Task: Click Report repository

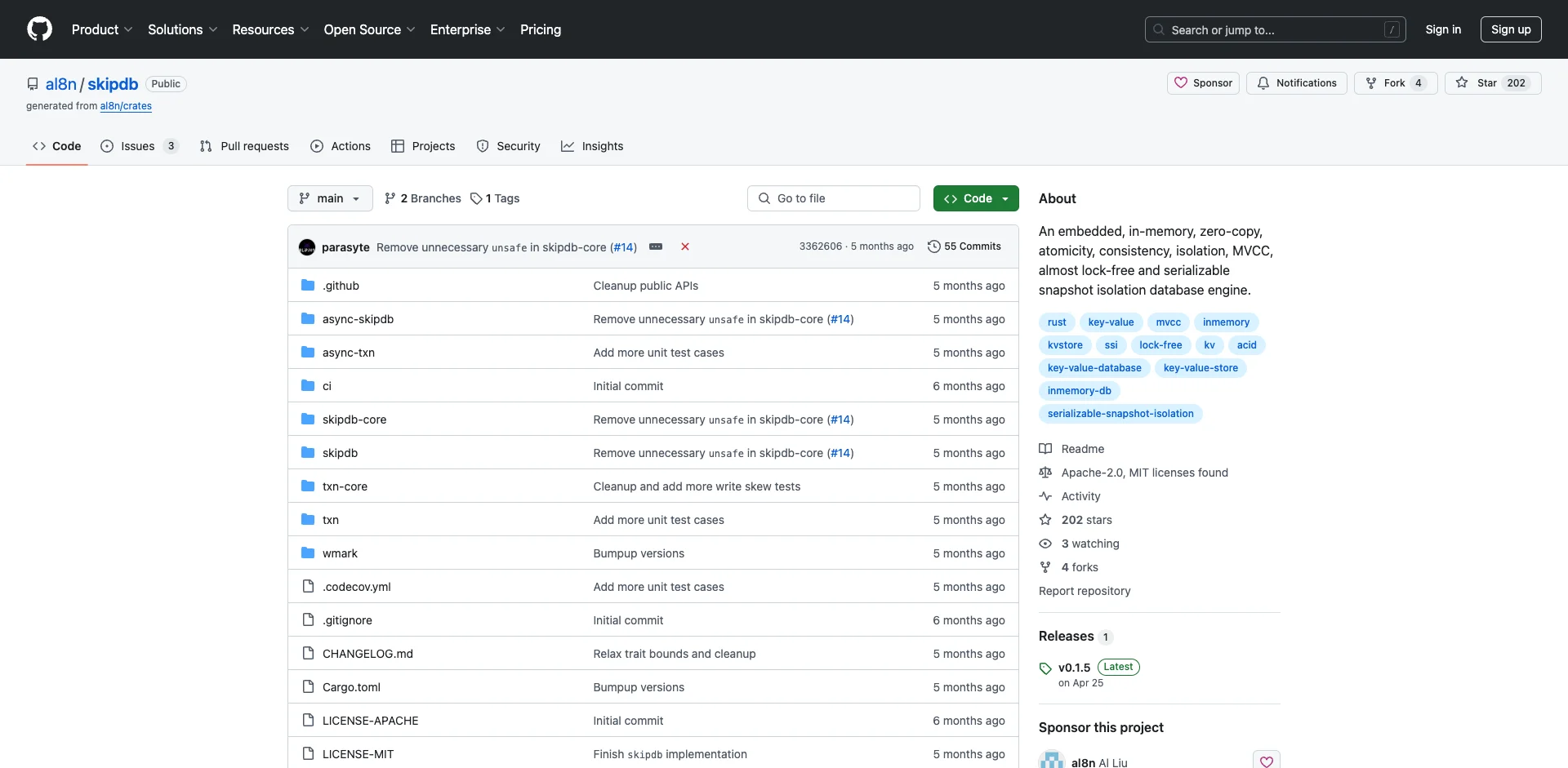Action: coord(1085,591)
